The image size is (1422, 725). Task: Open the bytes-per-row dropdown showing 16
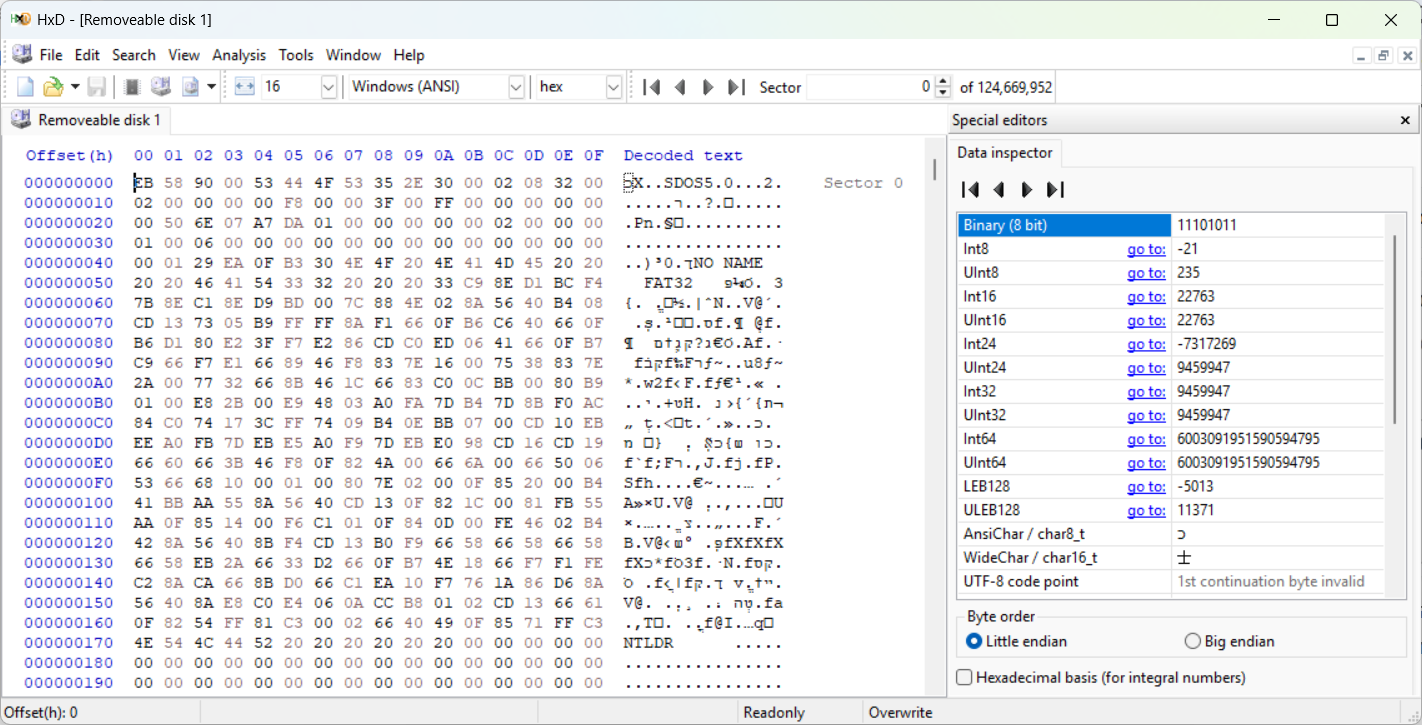click(x=328, y=87)
